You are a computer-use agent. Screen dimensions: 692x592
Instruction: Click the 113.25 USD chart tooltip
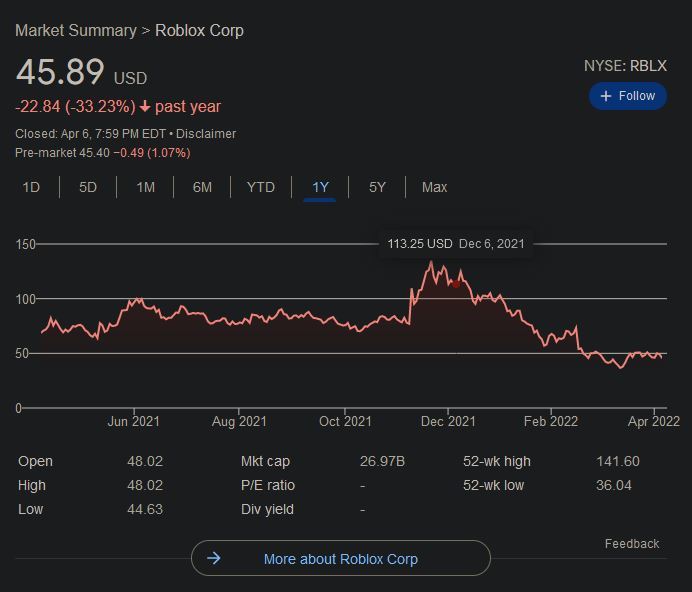tap(456, 244)
